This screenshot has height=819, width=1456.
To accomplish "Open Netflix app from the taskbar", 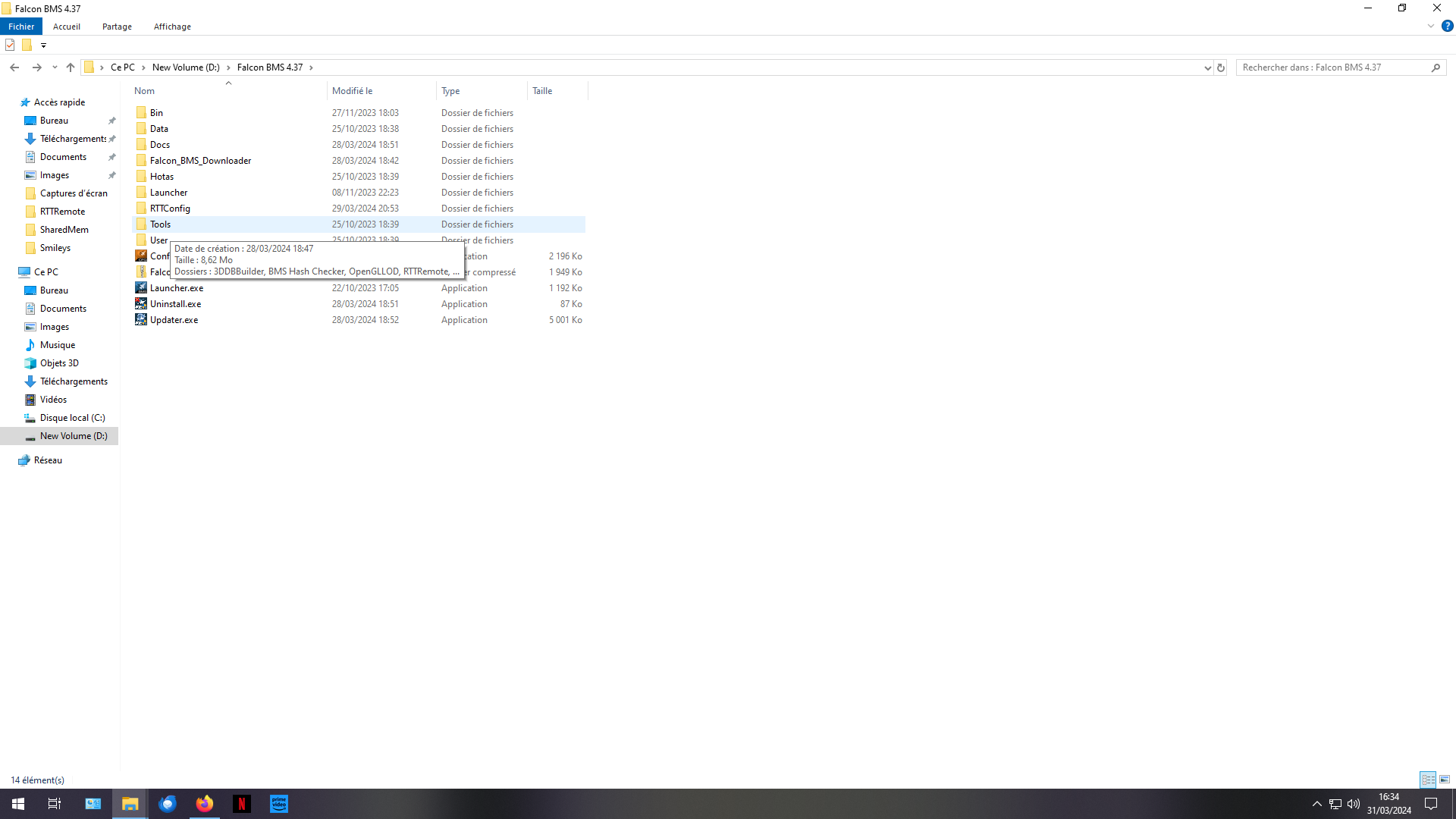I will [242, 804].
